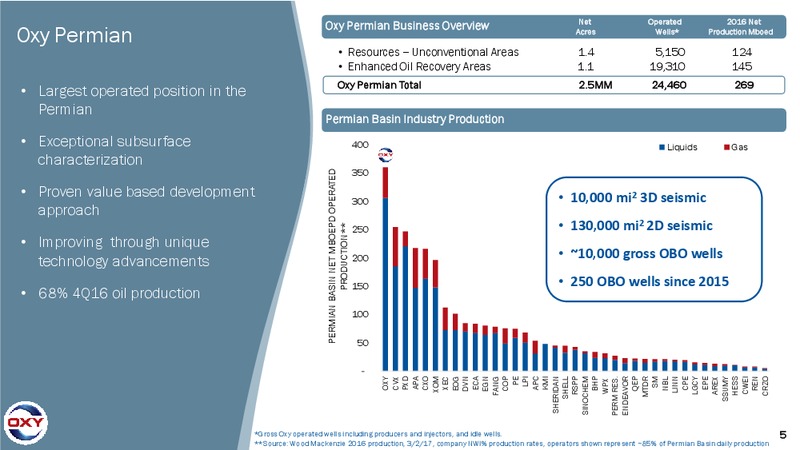The width and height of the screenshot is (800, 450).
Task: Click the 145 net production value
Action: 742,66
